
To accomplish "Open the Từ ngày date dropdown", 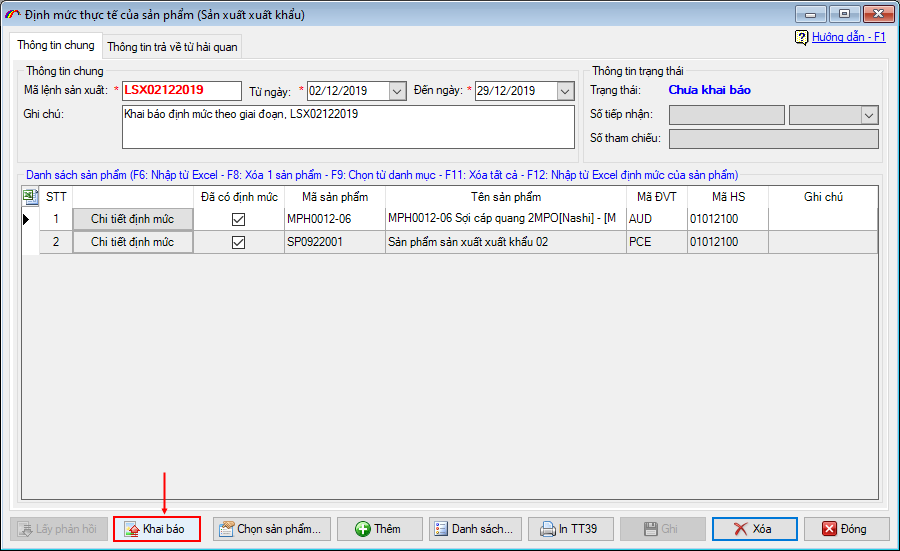I will click(x=397, y=91).
